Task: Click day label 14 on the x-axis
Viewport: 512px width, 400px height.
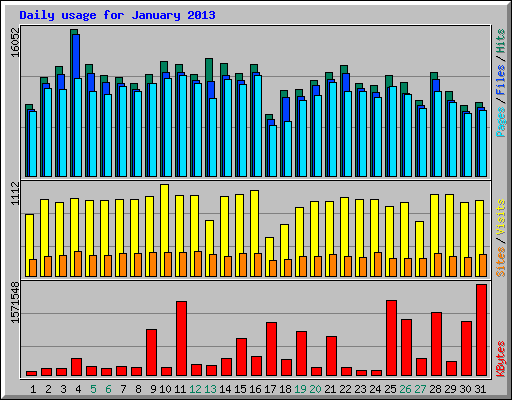Action: (x=225, y=389)
